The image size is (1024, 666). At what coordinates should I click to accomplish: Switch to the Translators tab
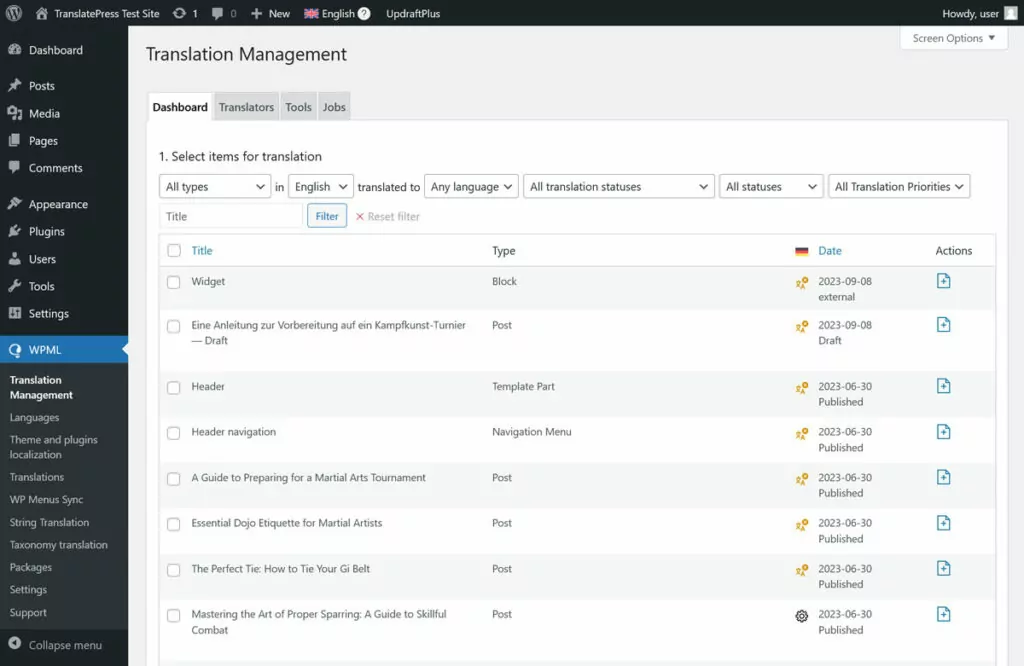pyautogui.click(x=246, y=106)
